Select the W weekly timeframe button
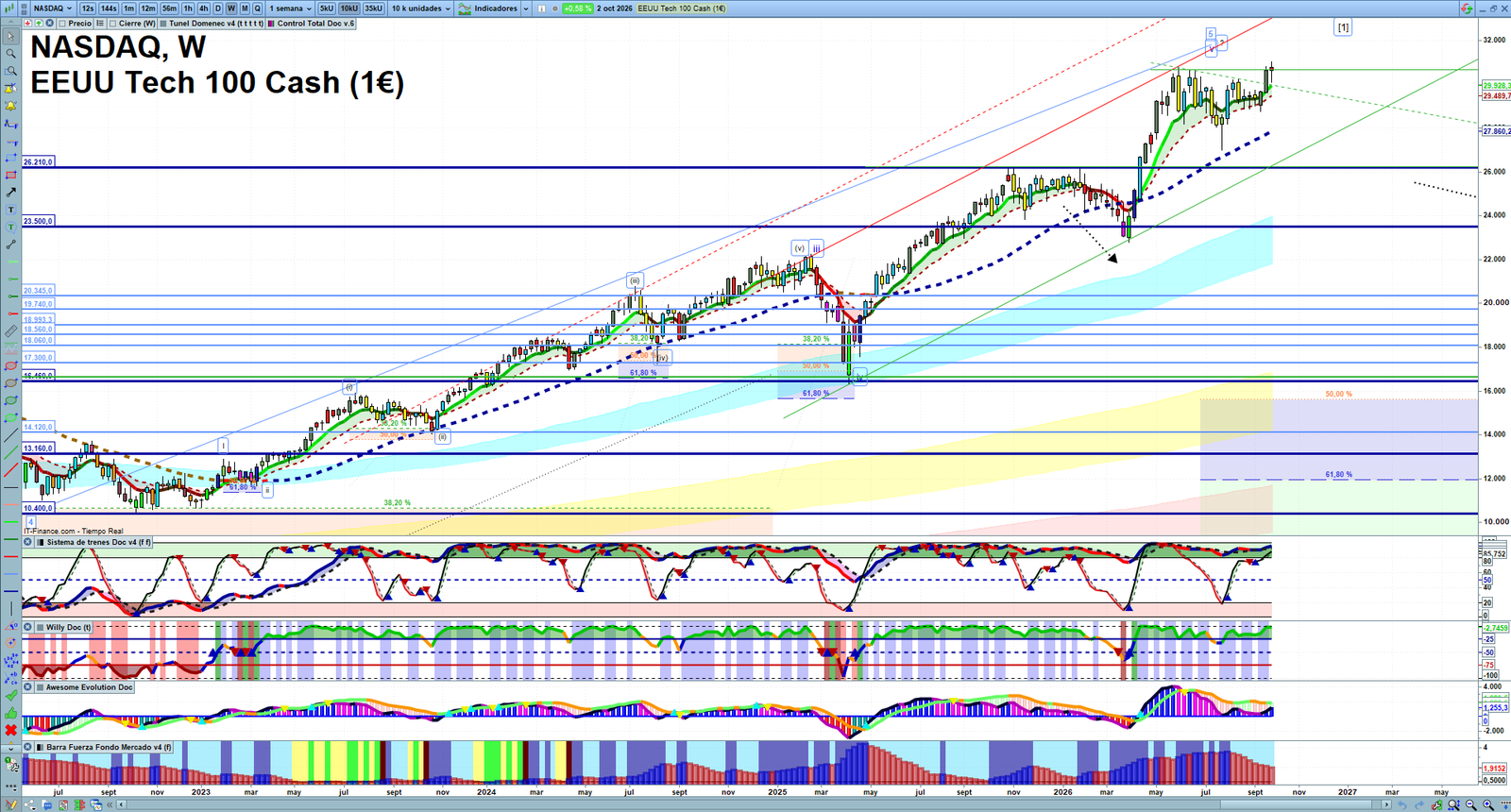This screenshot has height=812, width=1511. click(231, 8)
